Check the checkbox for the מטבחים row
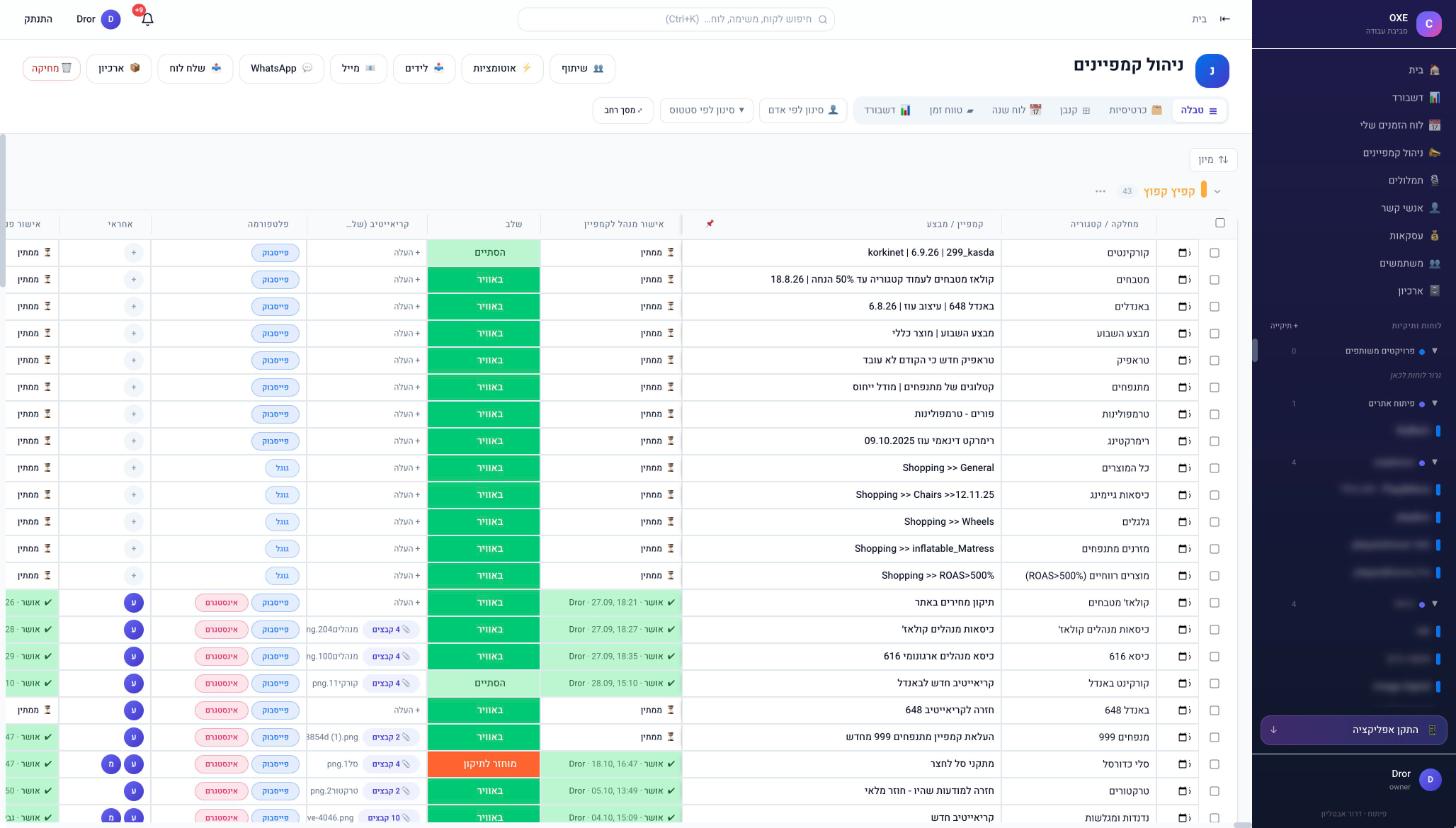 [x=1214, y=280]
